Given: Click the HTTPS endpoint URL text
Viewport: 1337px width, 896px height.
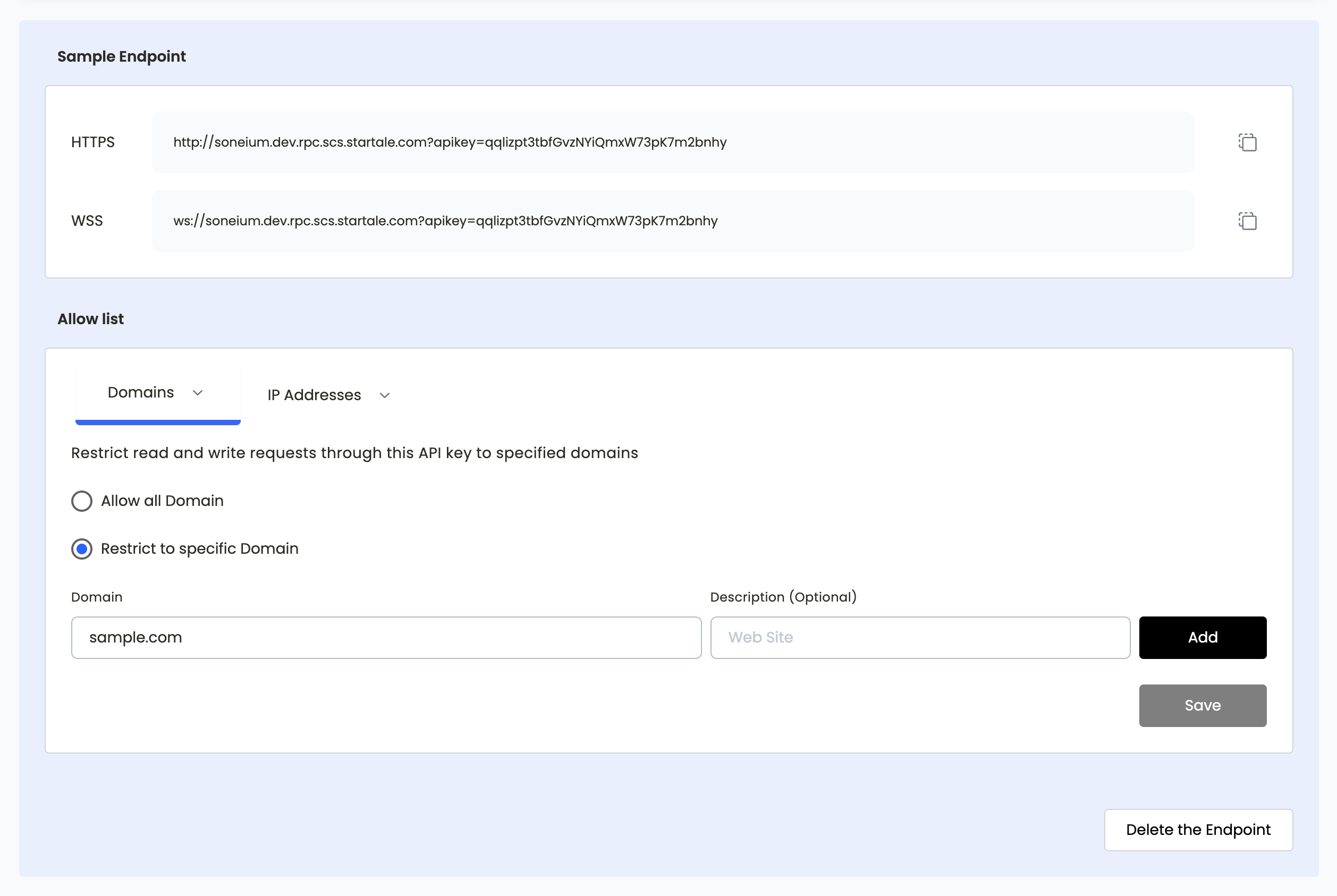Looking at the screenshot, I should [450, 142].
